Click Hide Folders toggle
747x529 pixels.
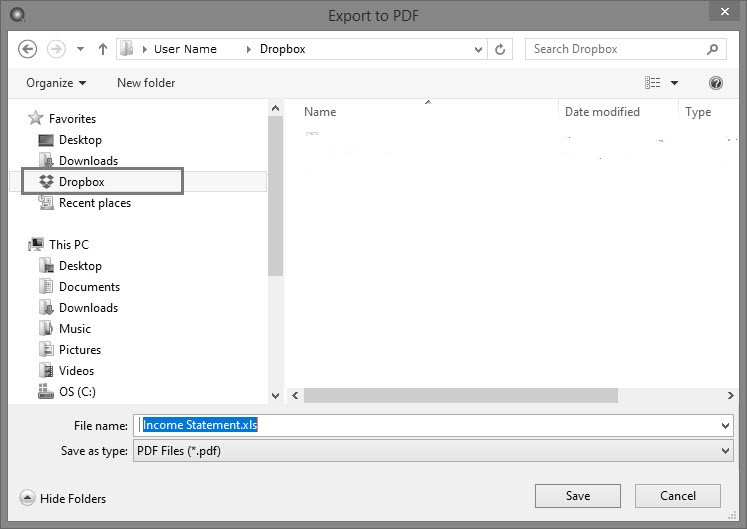tap(63, 498)
